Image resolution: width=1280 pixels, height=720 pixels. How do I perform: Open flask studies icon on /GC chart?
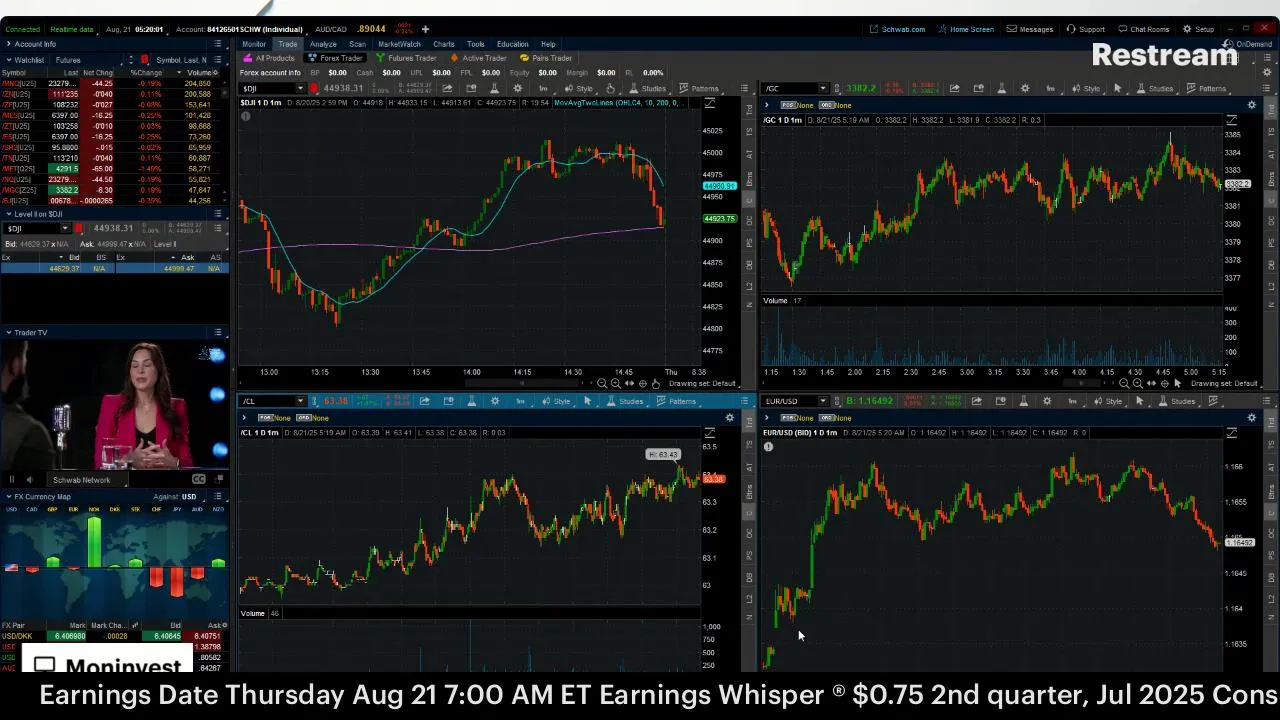click(x=1001, y=88)
